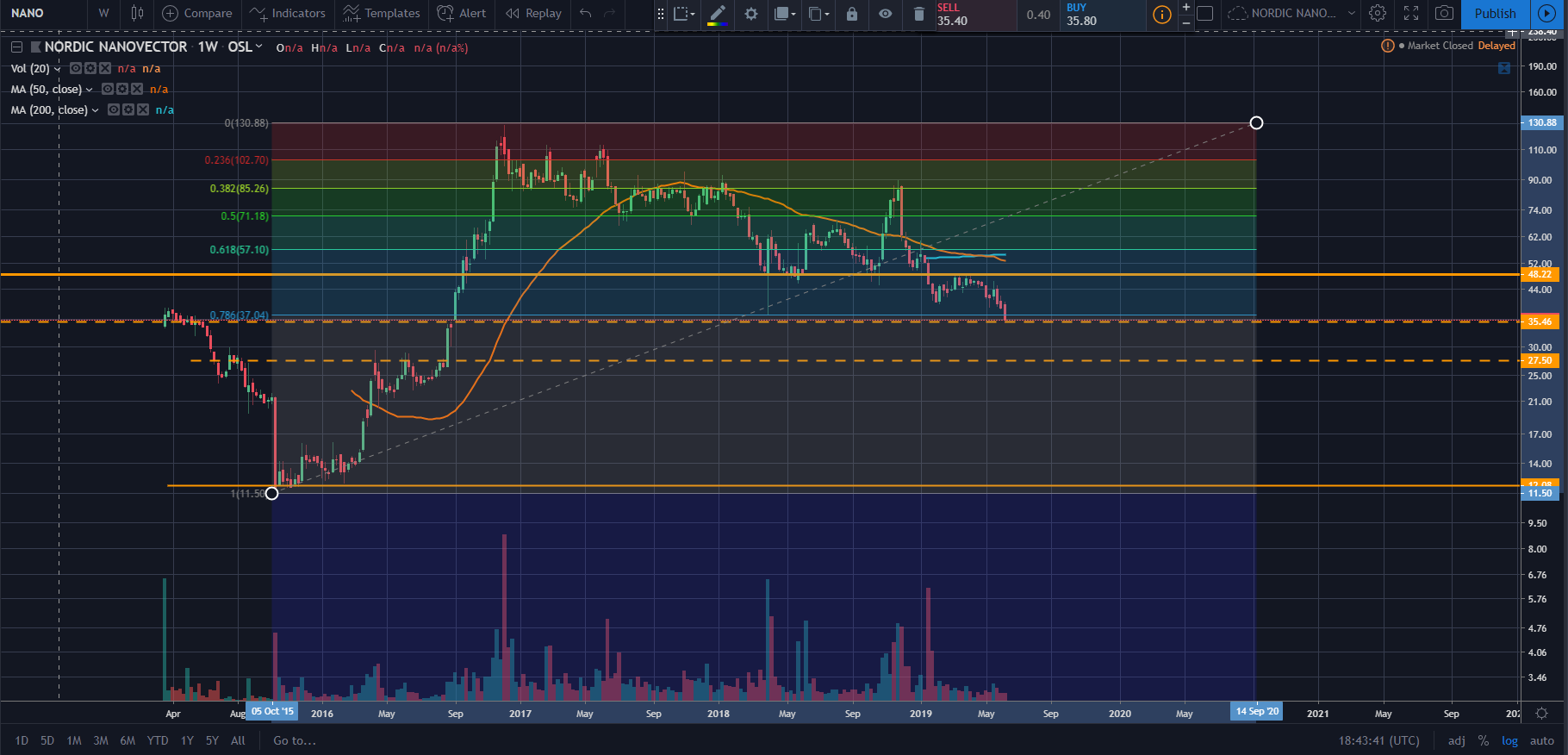Toggle auto scale mode
The image size is (1568, 755).
[1542, 740]
